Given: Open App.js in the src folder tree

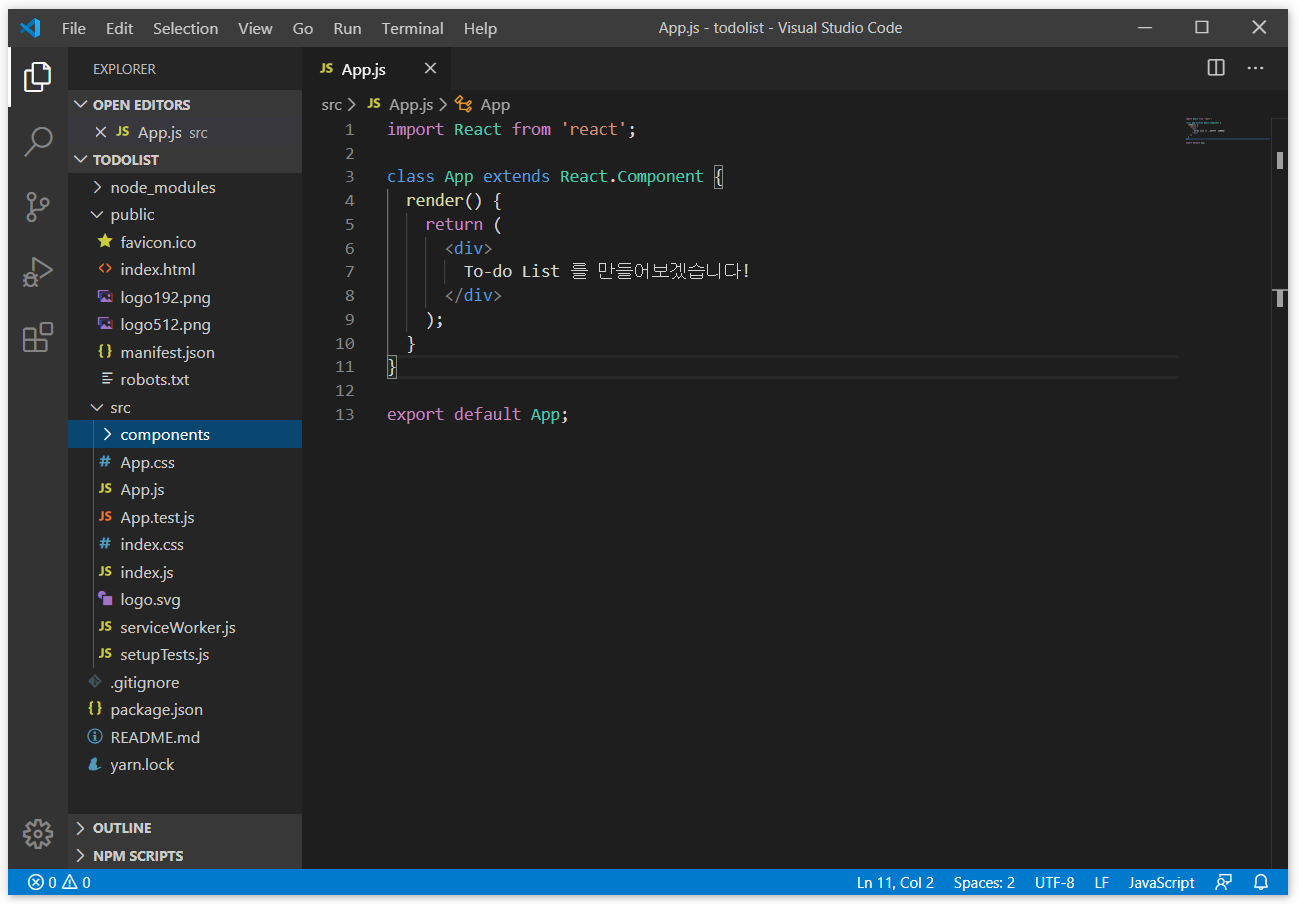Looking at the screenshot, I should (185, 490).
